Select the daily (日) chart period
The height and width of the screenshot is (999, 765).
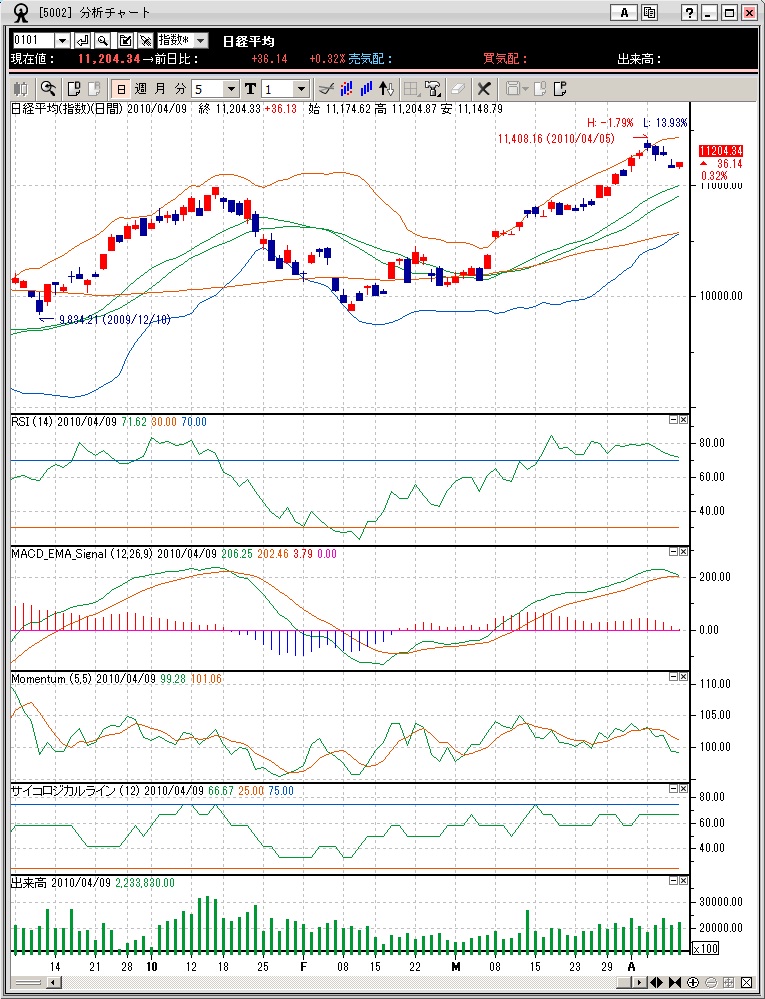click(x=121, y=89)
